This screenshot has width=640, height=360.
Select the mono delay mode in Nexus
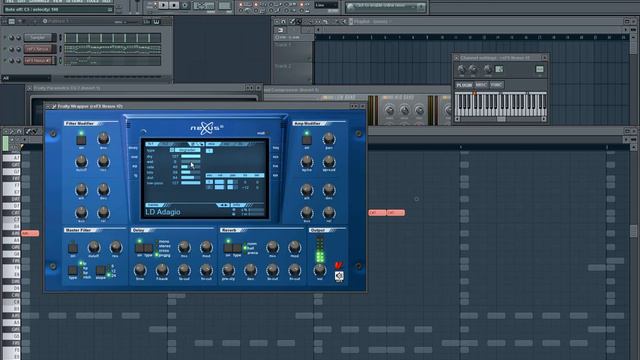coord(164,242)
